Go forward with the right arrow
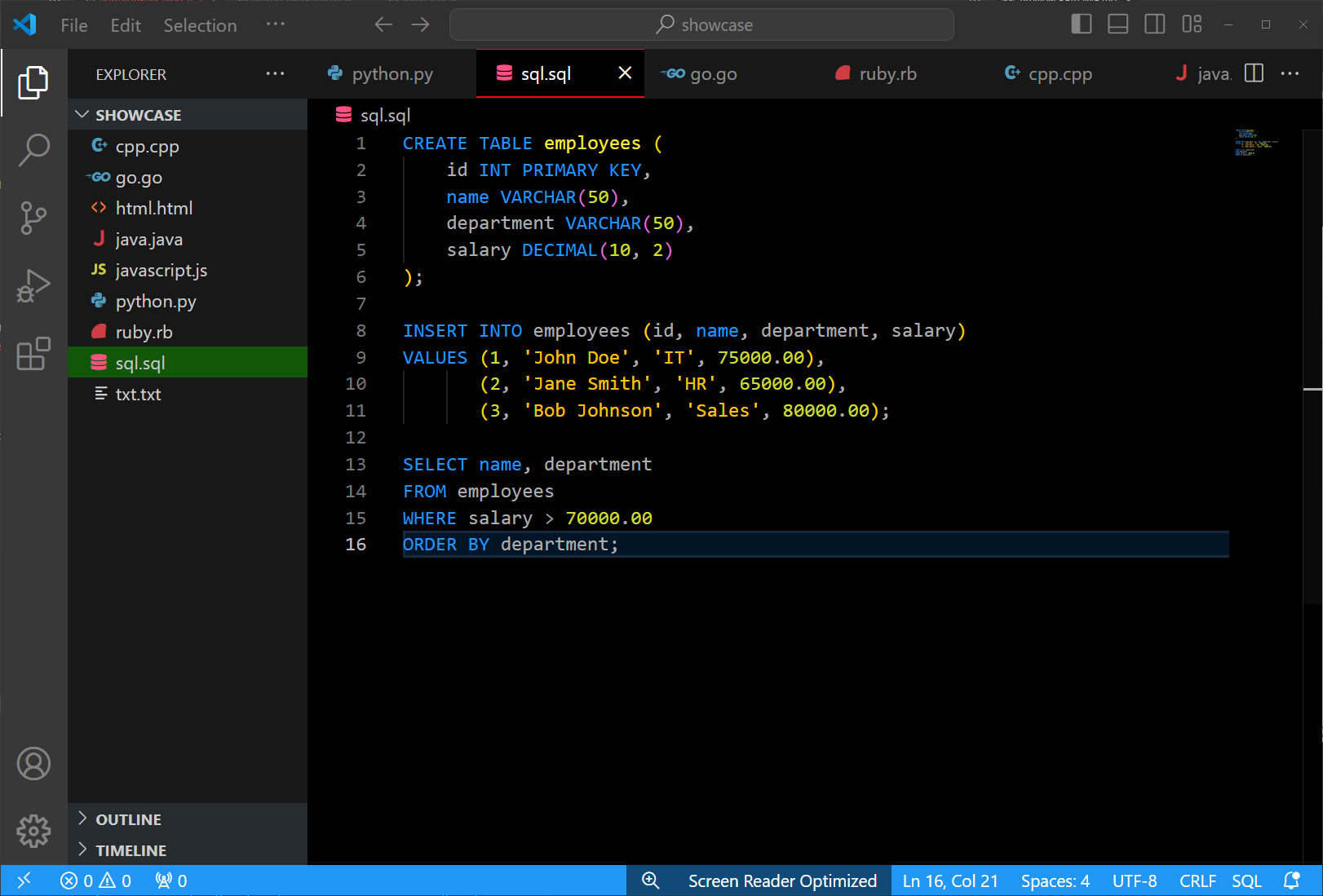1323x896 pixels. 420,24
